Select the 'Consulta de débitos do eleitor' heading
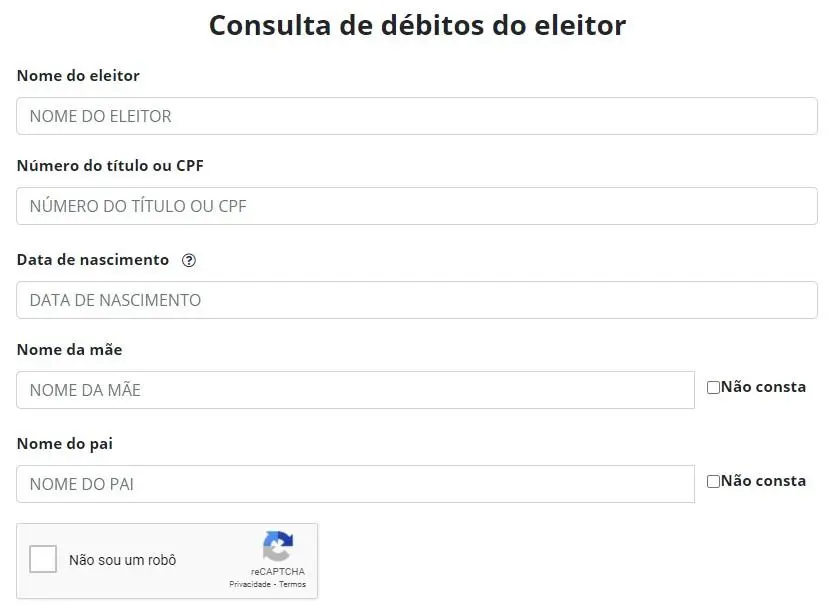The width and height of the screenshot is (834, 605). click(x=417, y=25)
